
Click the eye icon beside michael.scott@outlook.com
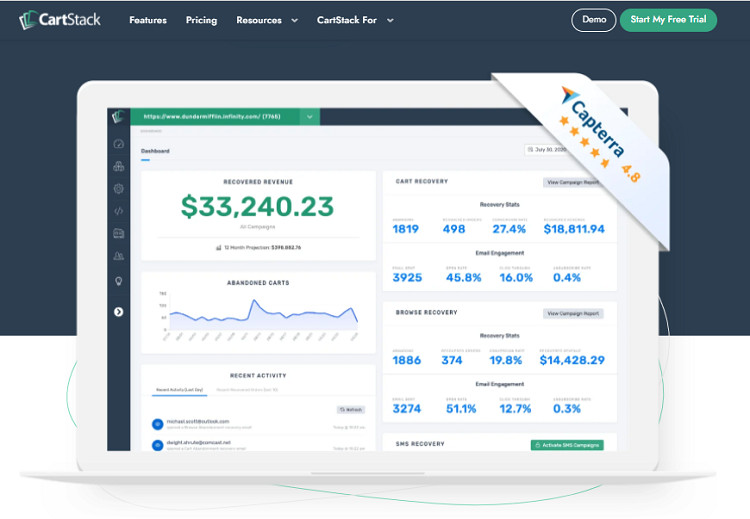(157, 424)
